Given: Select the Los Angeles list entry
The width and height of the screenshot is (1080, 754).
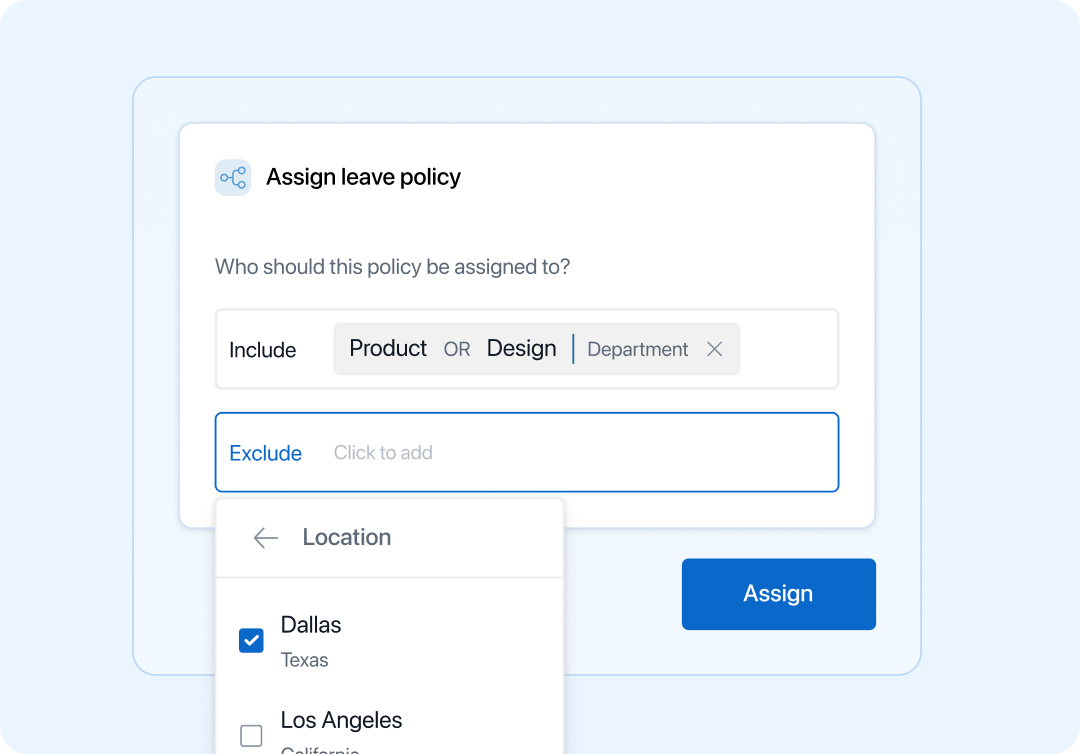Looking at the screenshot, I should [390, 730].
